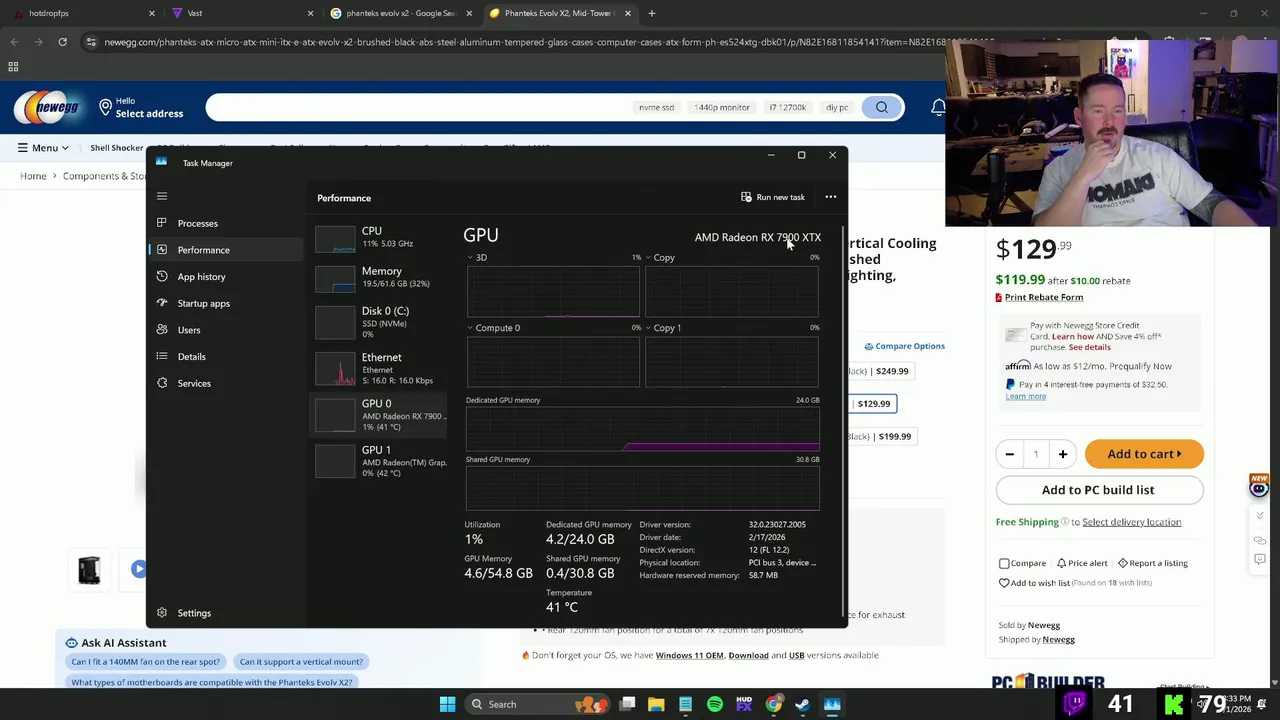Select the Users page
This screenshot has height=720, width=1280.
pyautogui.click(x=189, y=330)
